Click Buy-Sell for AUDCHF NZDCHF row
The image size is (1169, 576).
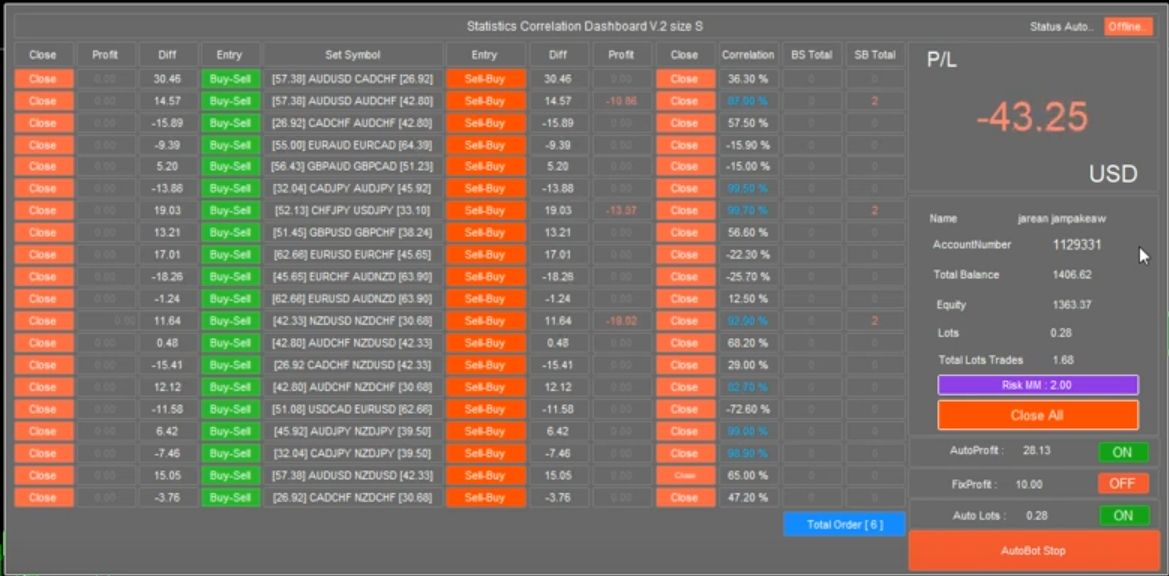click(x=230, y=387)
